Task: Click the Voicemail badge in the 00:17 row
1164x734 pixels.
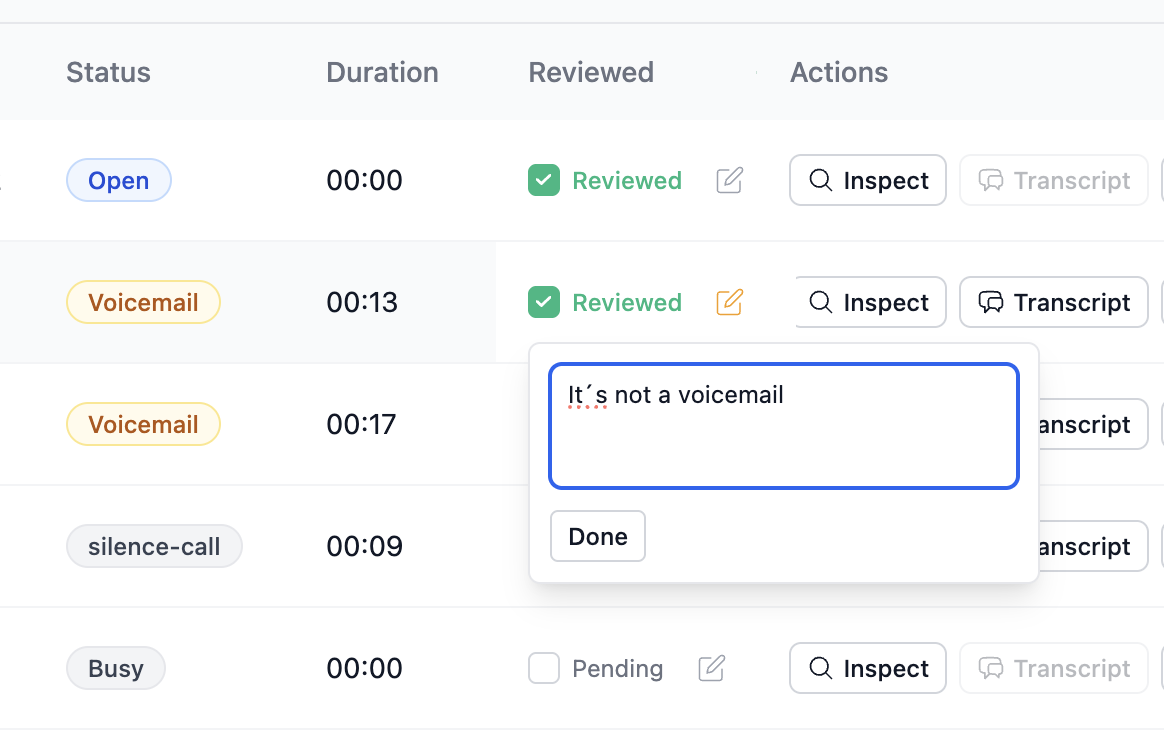Action: tap(143, 425)
